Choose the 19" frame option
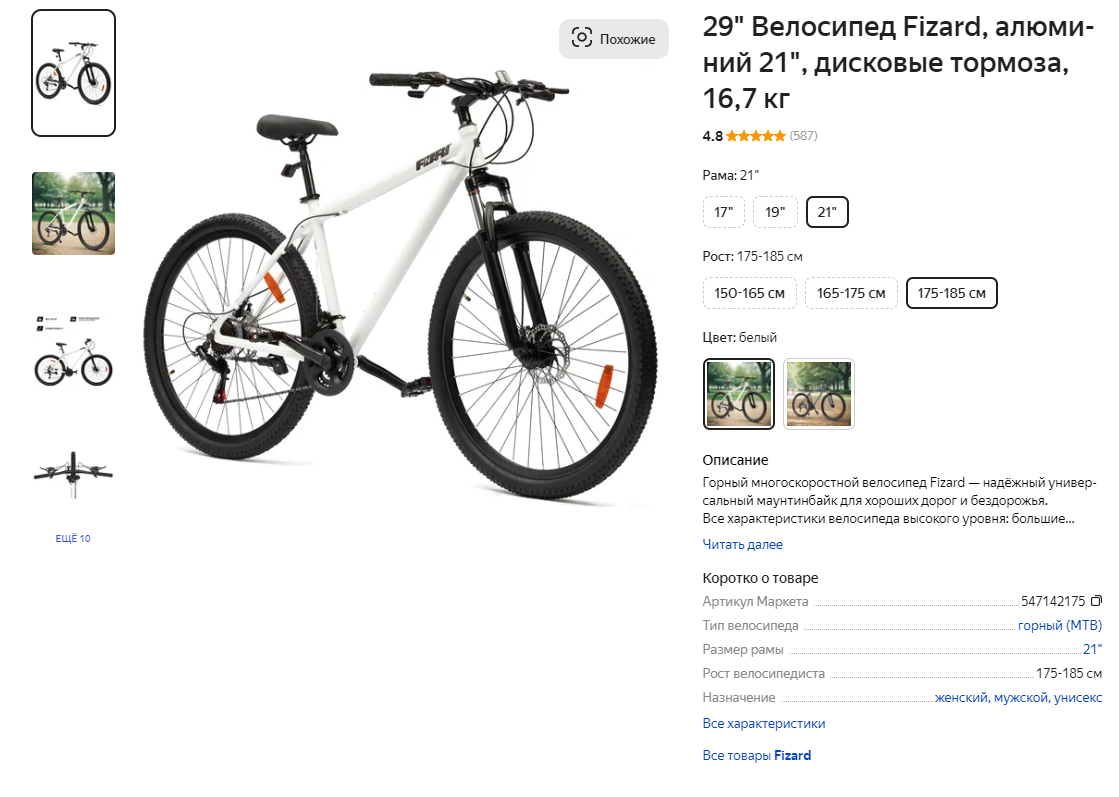 tap(774, 212)
